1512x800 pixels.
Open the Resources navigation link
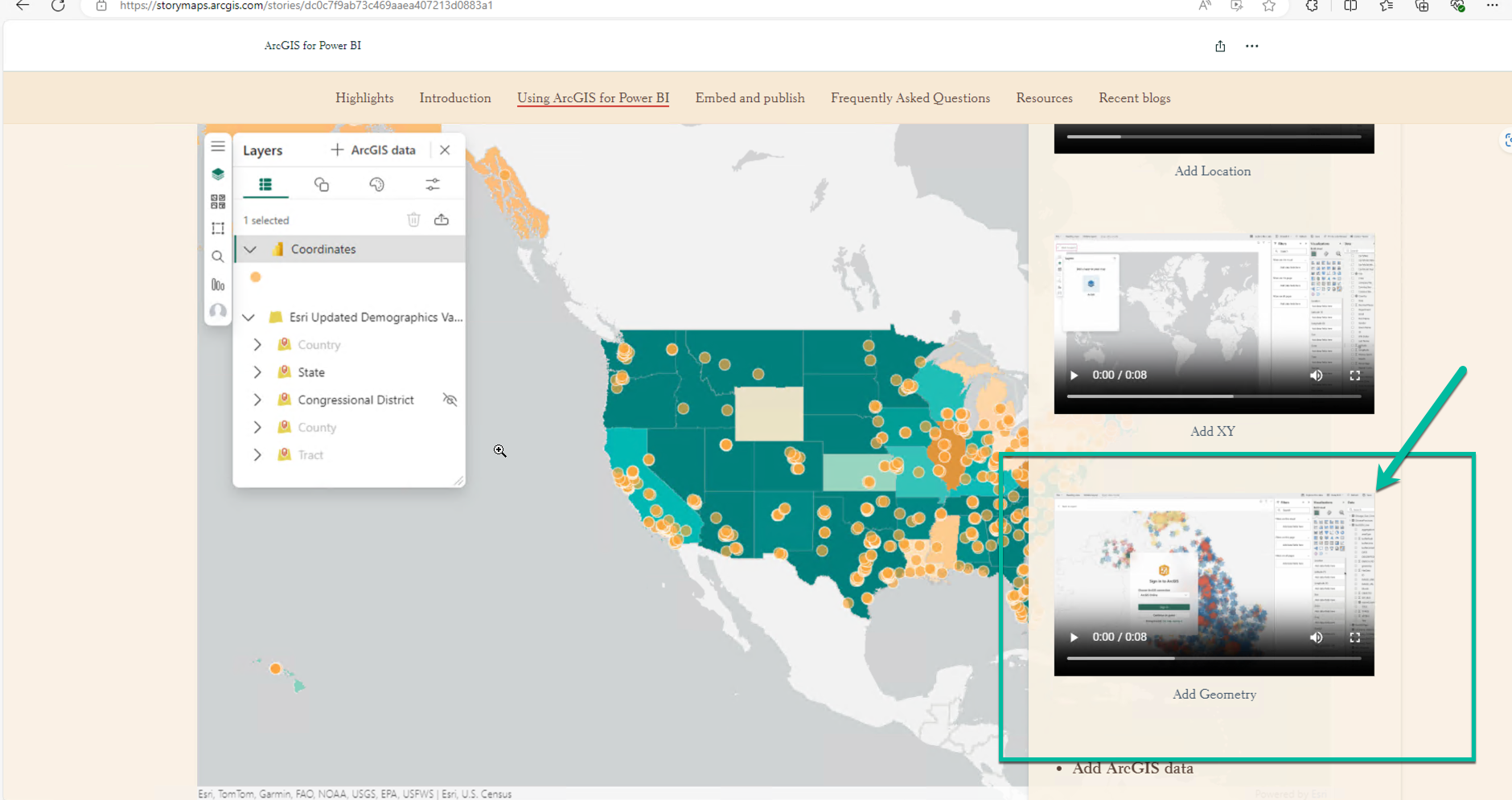pyautogui.click(x=1043, y=97)
